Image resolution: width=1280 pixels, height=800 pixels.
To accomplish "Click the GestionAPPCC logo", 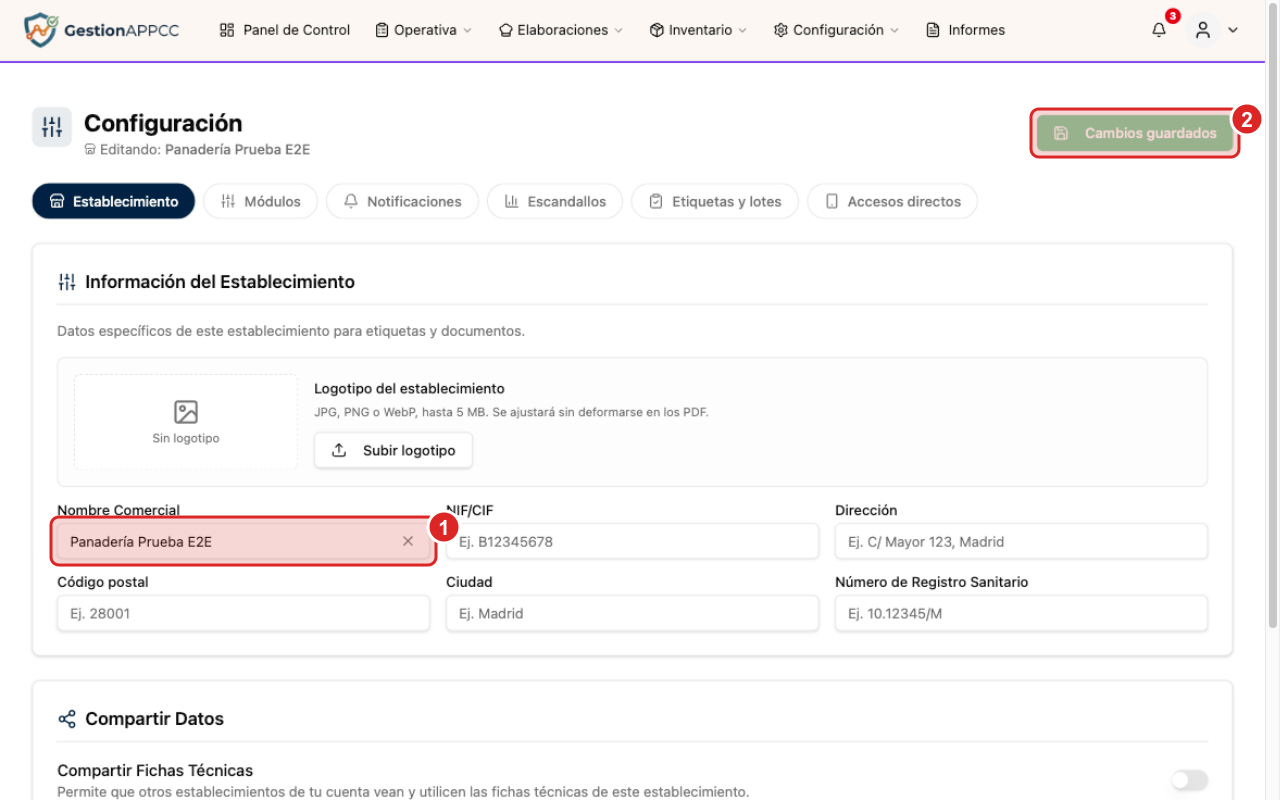I will (x=101, y=30).
